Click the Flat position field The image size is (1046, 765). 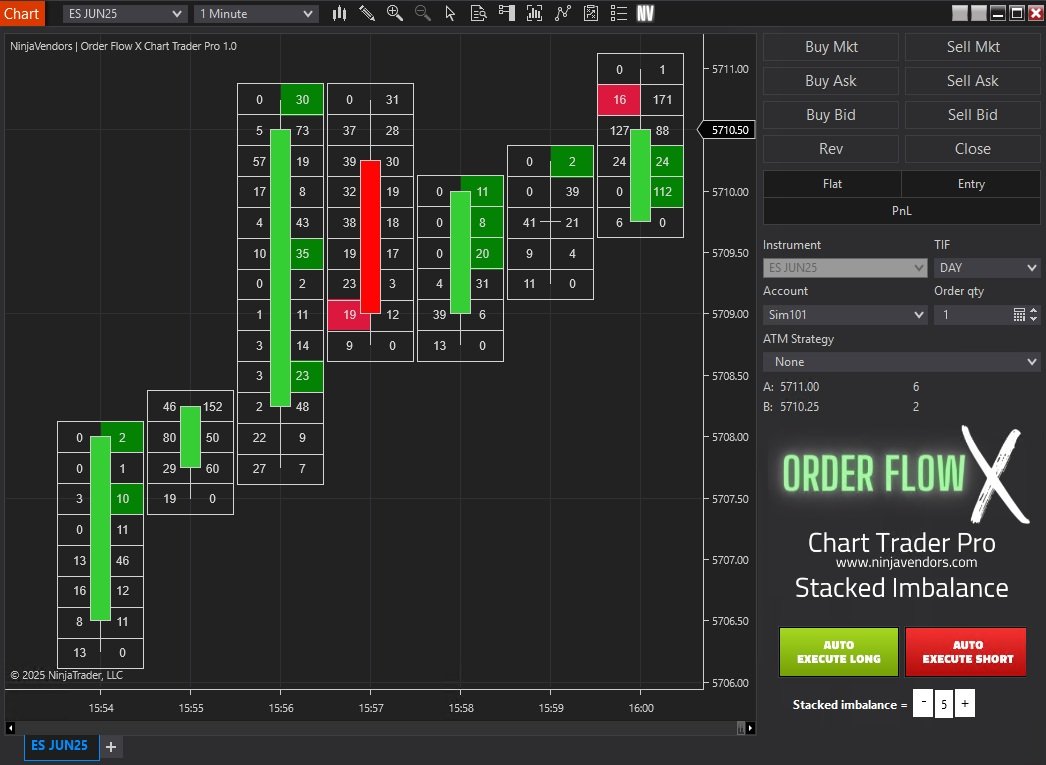pyautogui.click(x=832, y=184)
